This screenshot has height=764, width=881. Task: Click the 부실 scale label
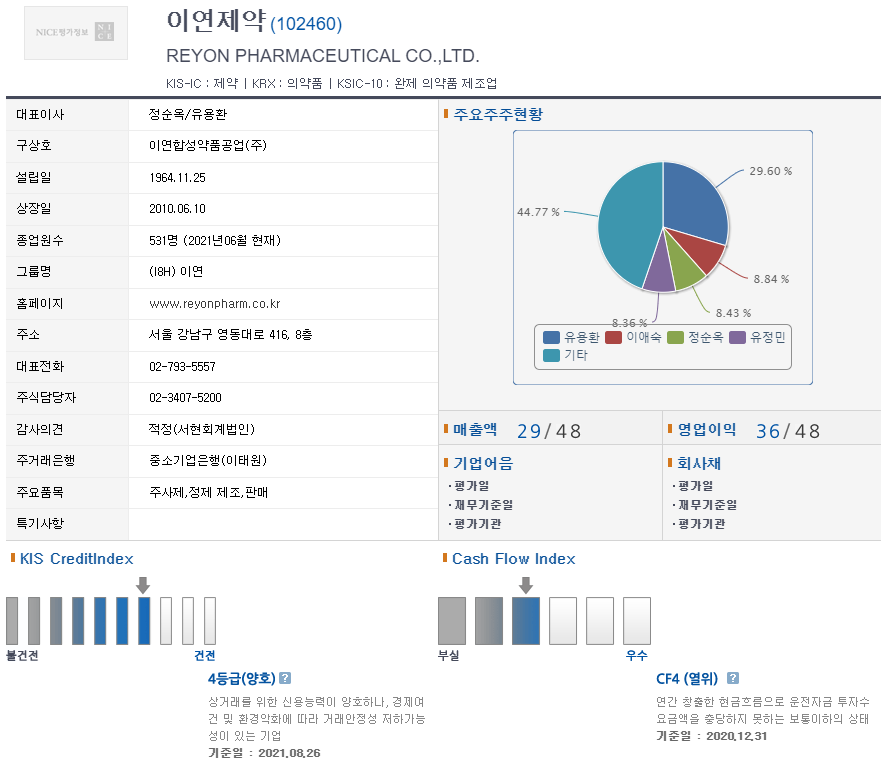click(x=449, y=656)
